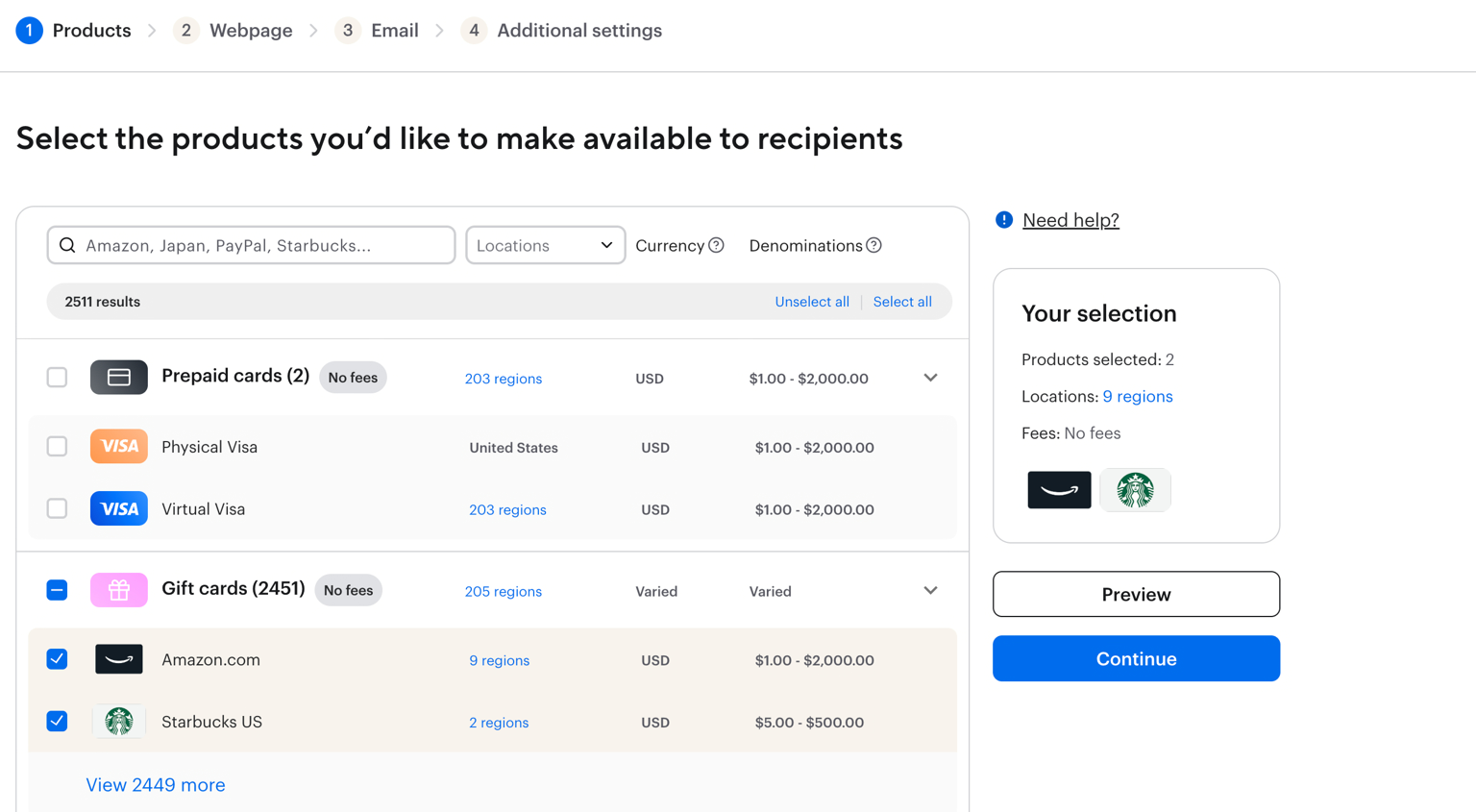
Task: Open the Locations dropdown
Action: pyautogui.click(x=545, y=246)
